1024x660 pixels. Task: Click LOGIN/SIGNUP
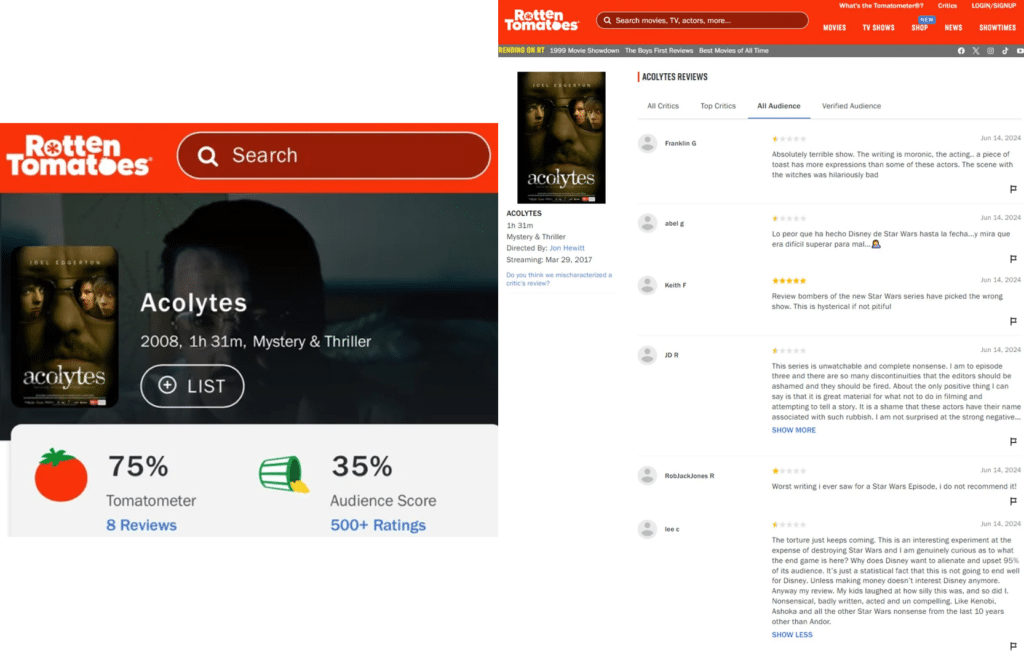pyautogui.click(x=993, y=5)
